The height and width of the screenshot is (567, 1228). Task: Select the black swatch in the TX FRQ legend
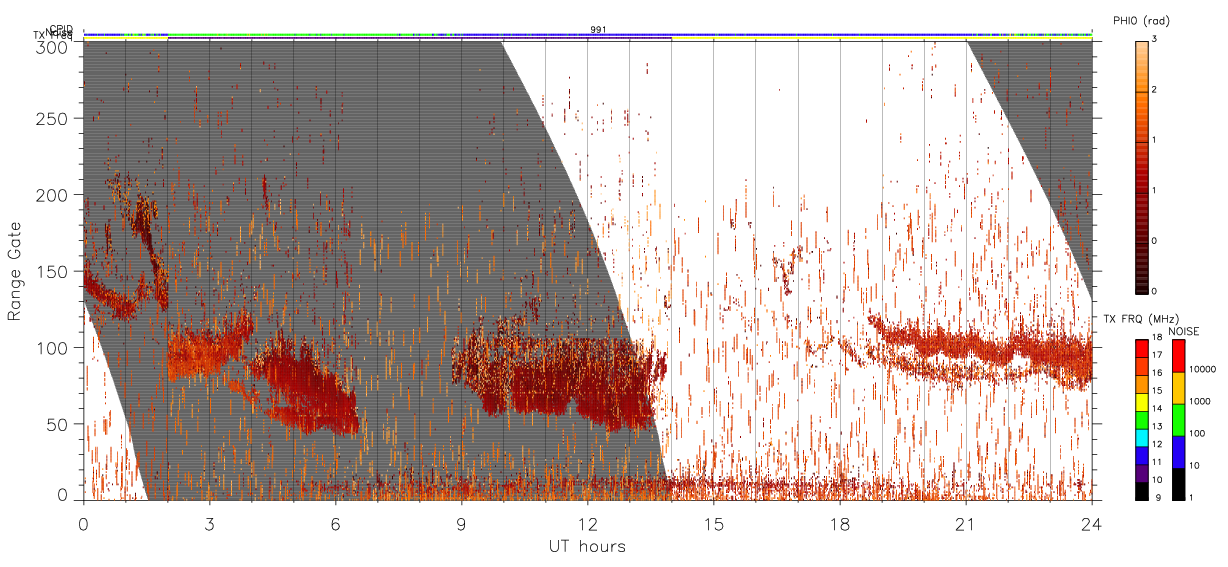pos(1142,491)
